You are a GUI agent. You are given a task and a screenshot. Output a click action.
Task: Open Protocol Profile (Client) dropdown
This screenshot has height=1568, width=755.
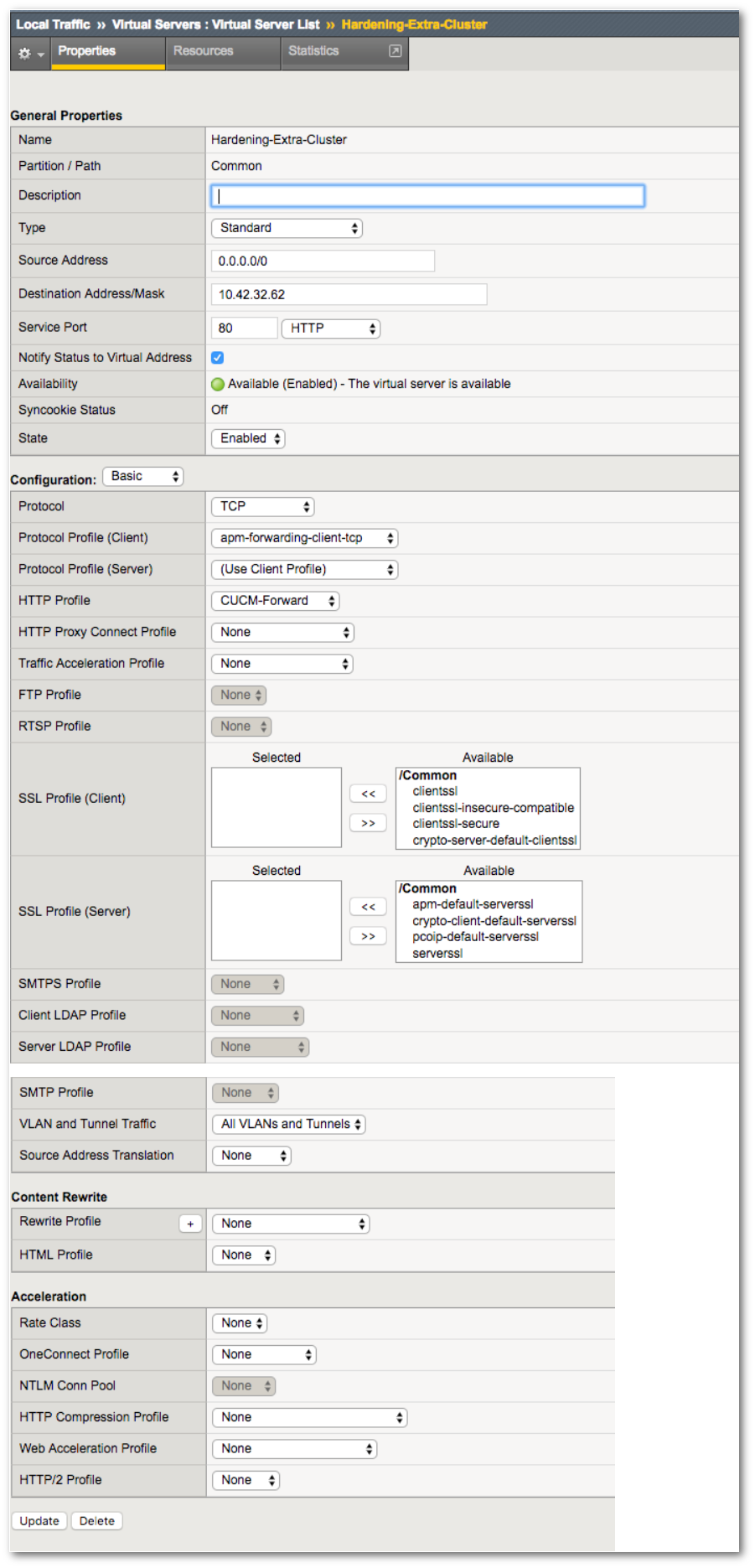(x=304, y=538)
